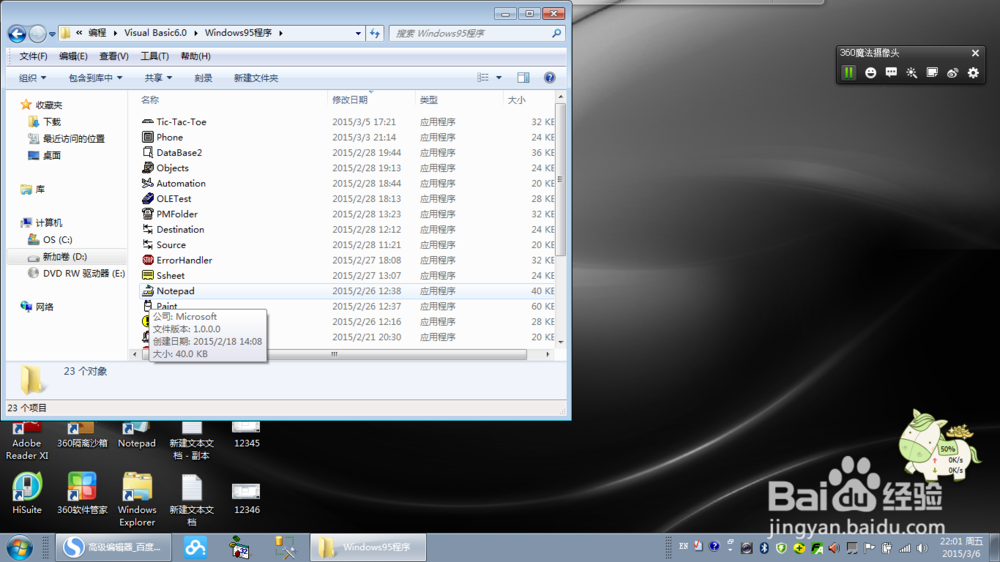Select DVD RW 驱动器 (E:)
1000x562 pixels.
tap(84, 273)
